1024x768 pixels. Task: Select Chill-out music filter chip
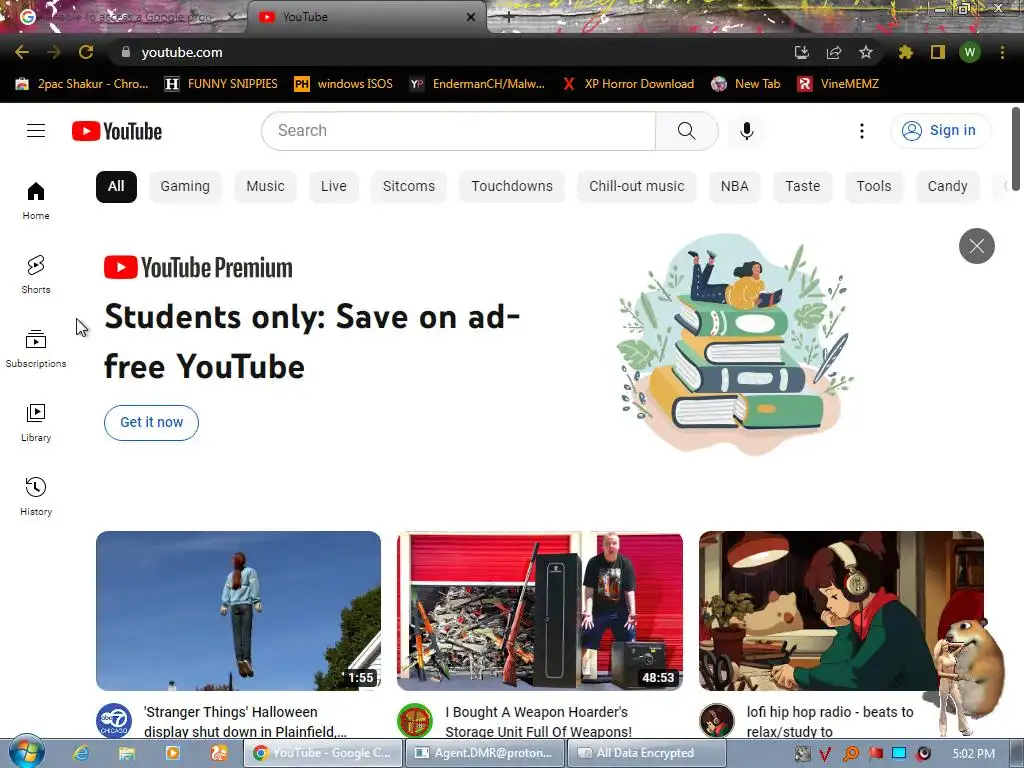click(637, 187)
